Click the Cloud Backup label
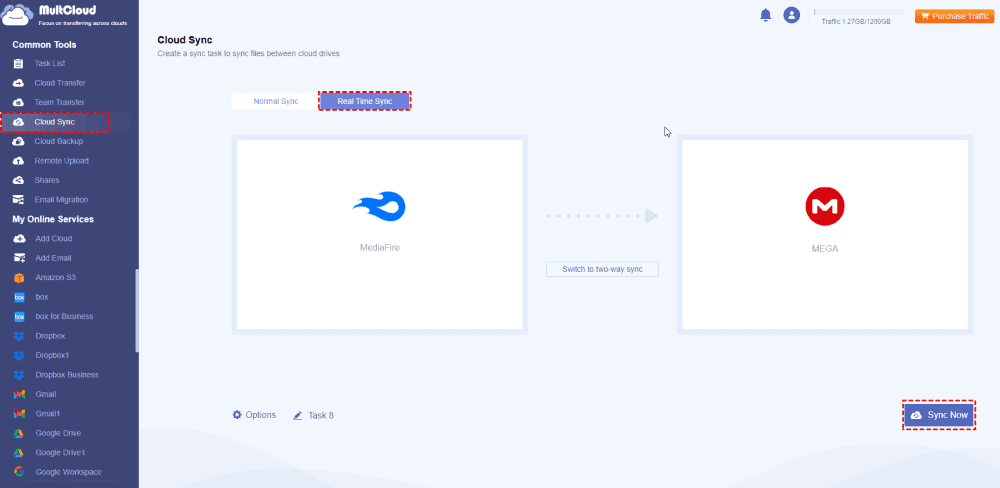Screen dimensions: 1000x488 pos(59,142)
